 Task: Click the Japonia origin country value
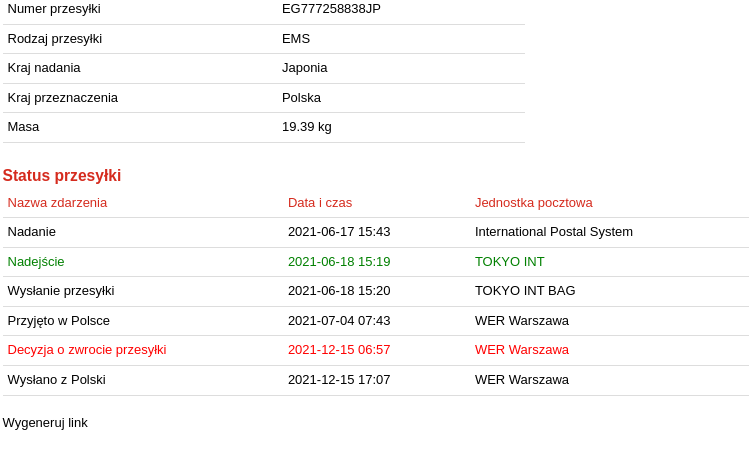(x=304, y=68)
